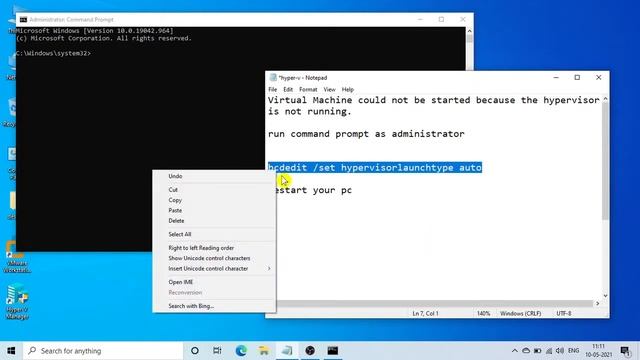Choose Cut in the context menu
Screen dimensions: 640x360
coord(214,190)
